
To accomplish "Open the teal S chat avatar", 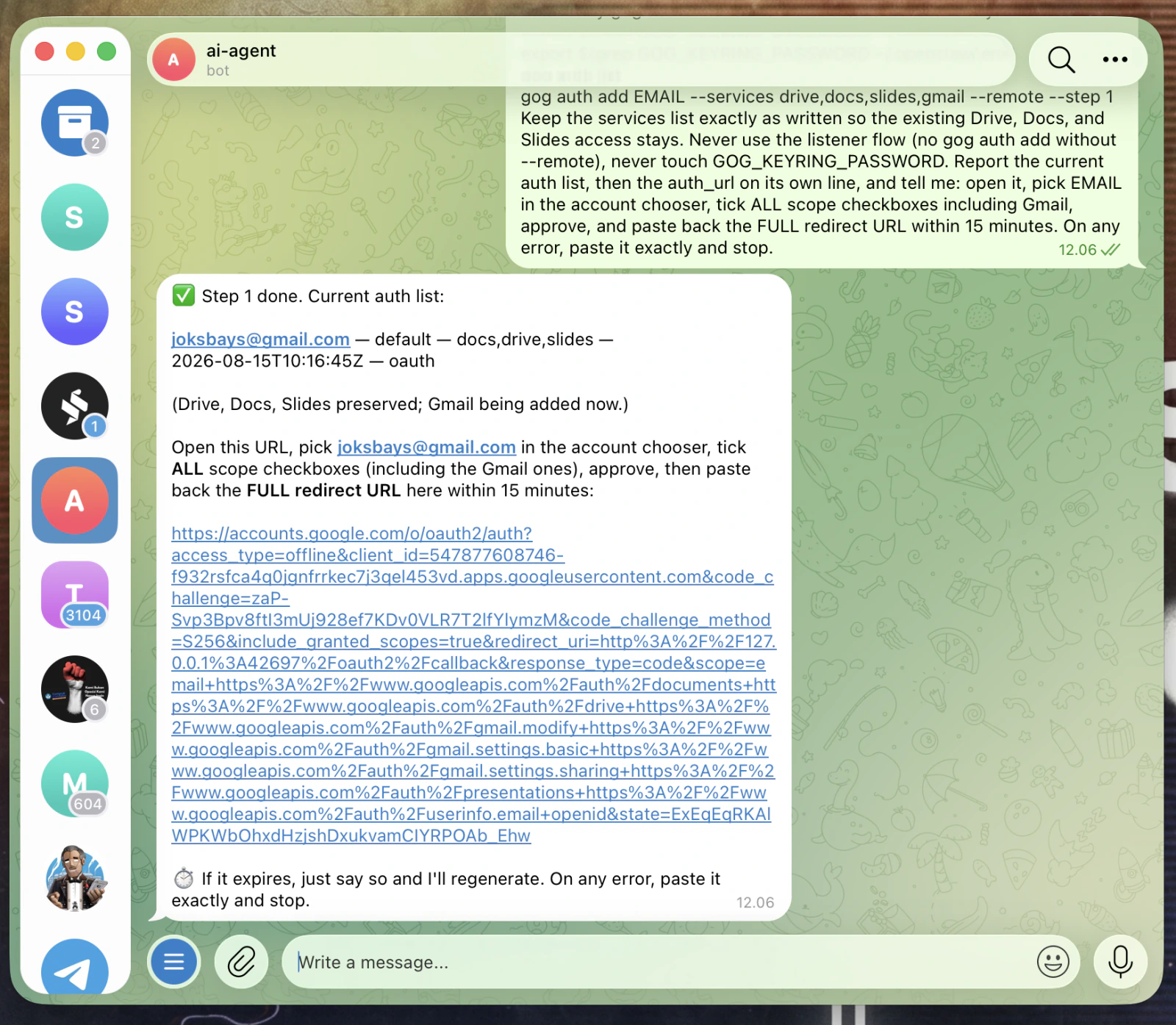I will tap(74, 217).
